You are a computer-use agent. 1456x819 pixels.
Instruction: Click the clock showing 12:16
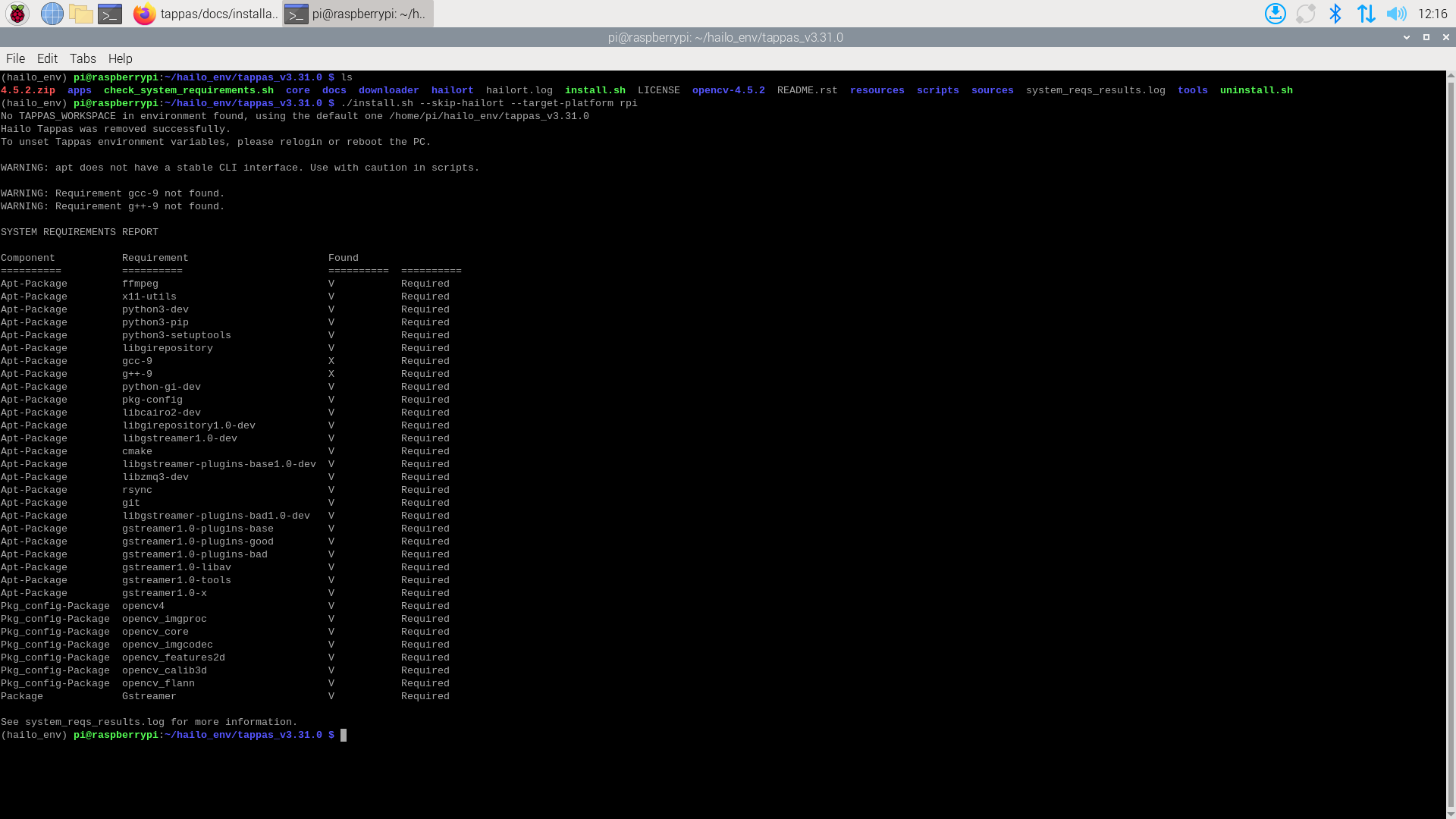click(x=1432, y=14)
